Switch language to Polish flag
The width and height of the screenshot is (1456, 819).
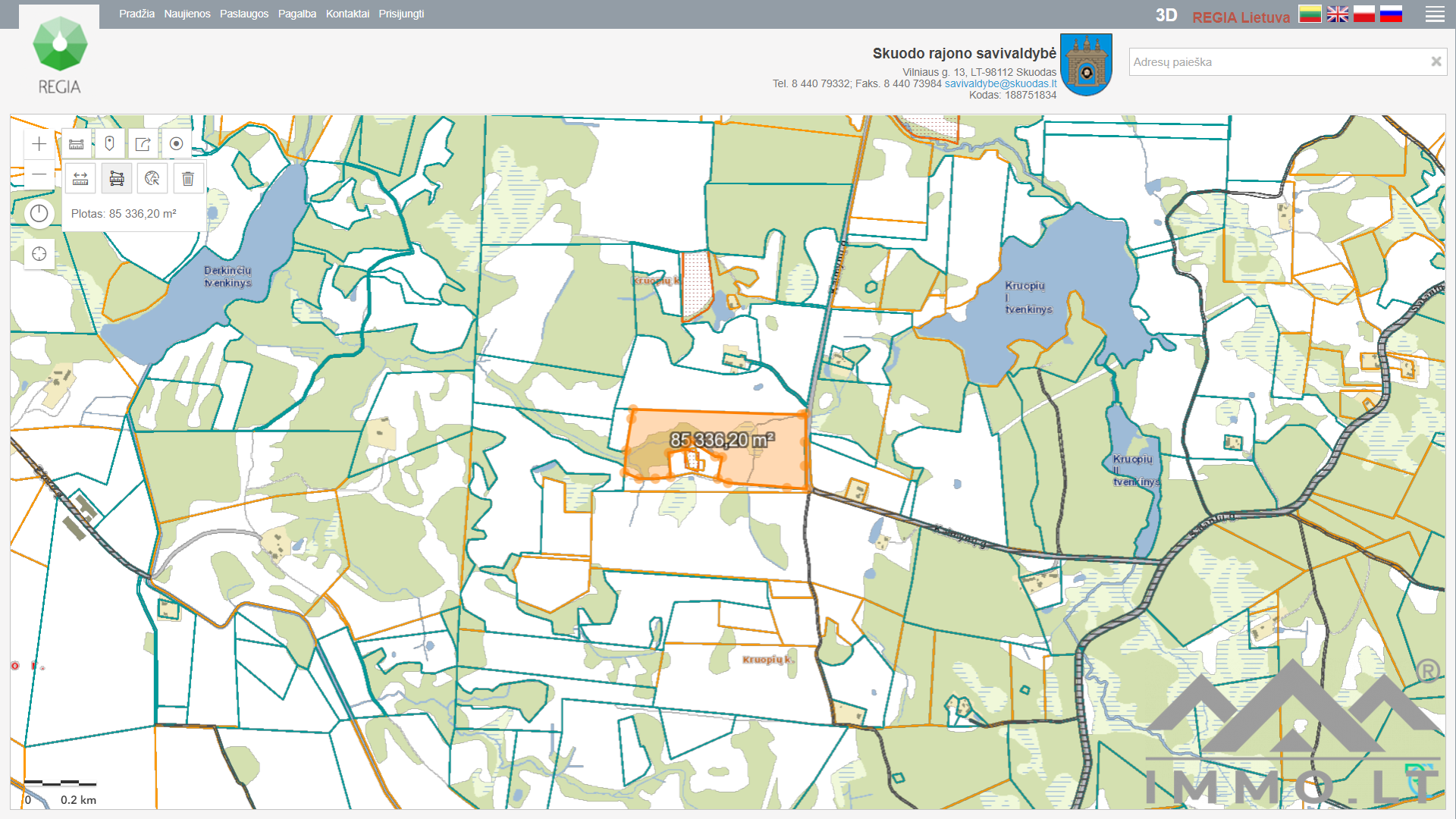point(1363,14)
